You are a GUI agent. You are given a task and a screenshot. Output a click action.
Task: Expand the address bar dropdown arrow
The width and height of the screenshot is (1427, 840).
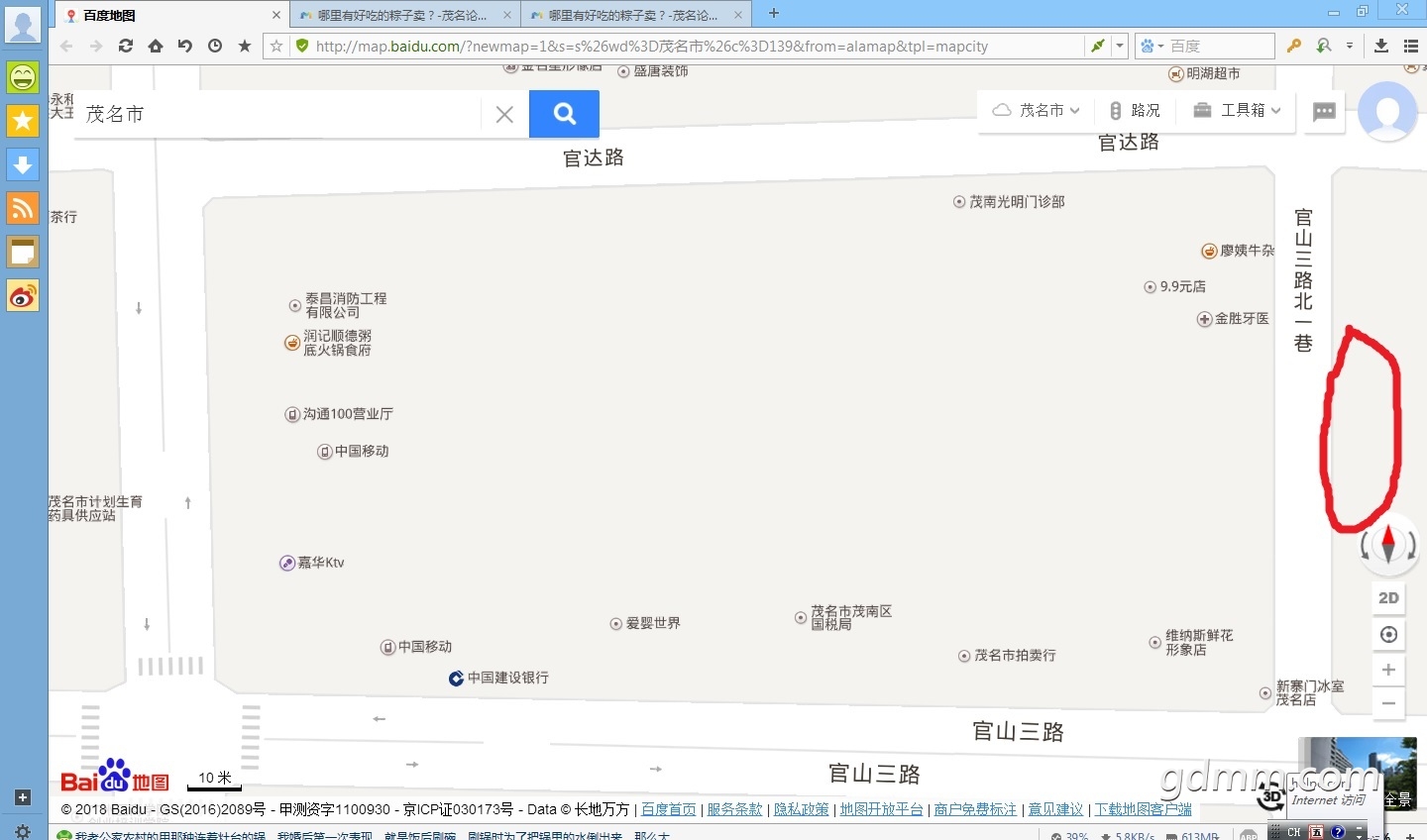click(x=1120, y=46)
